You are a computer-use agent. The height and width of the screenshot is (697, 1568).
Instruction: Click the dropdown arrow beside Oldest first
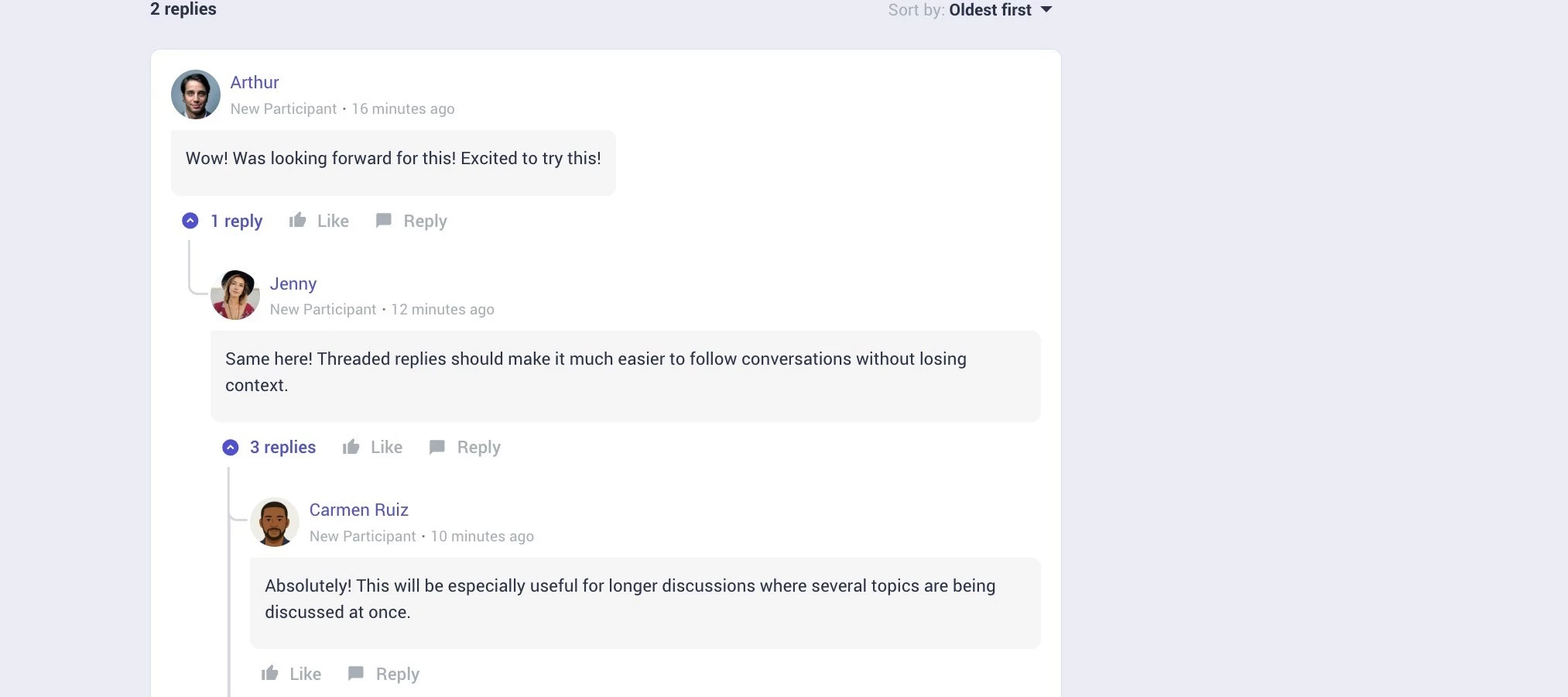pyautogui.click(x=1046, y=10)
